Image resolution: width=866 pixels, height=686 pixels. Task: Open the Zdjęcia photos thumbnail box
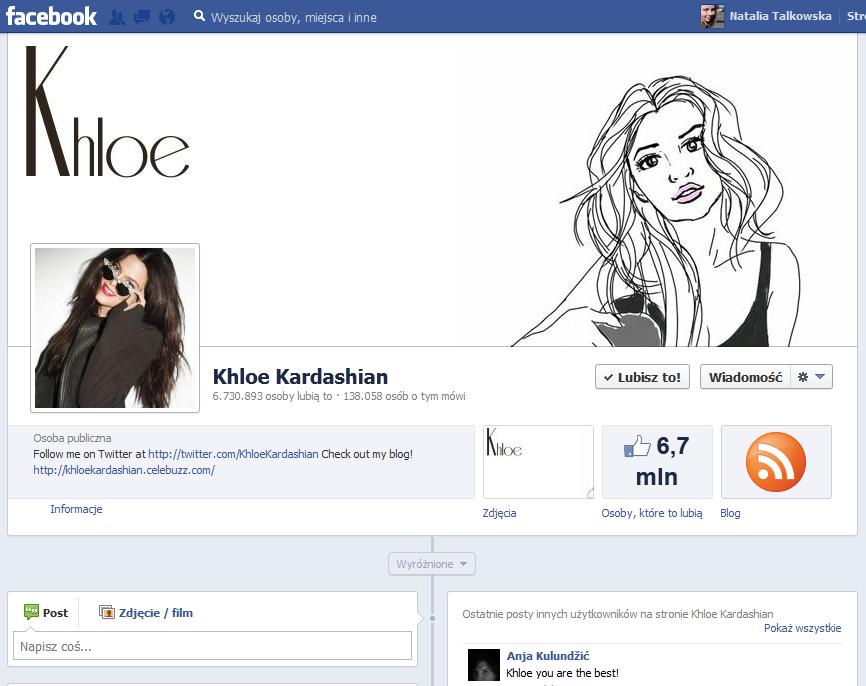[538, 462]
